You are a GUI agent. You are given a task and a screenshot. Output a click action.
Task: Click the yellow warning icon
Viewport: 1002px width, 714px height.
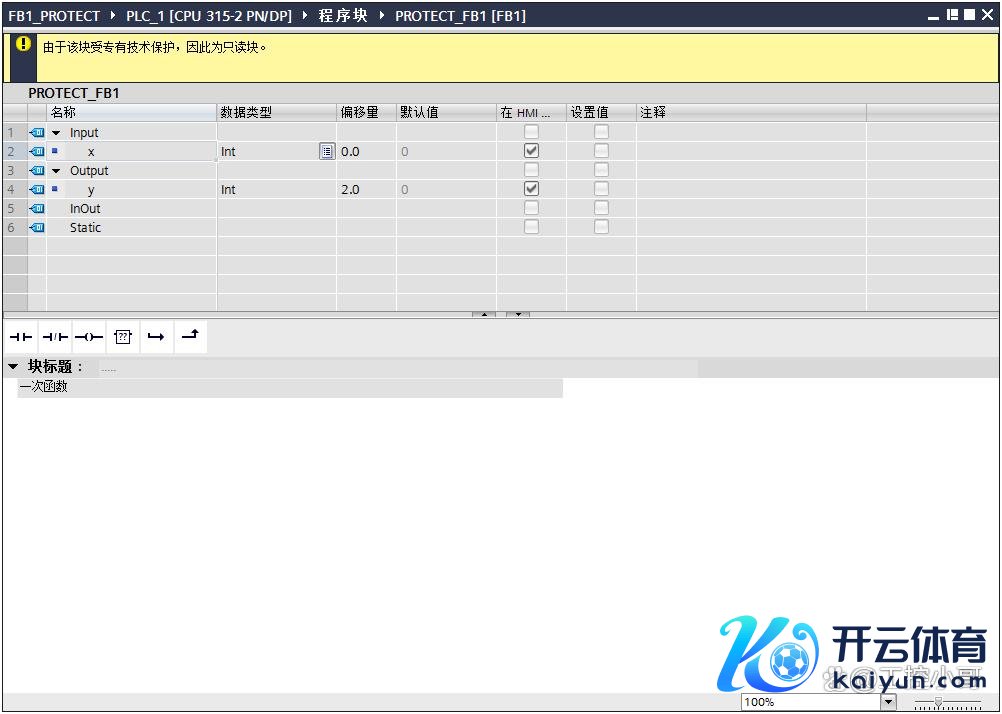(24, 45)
